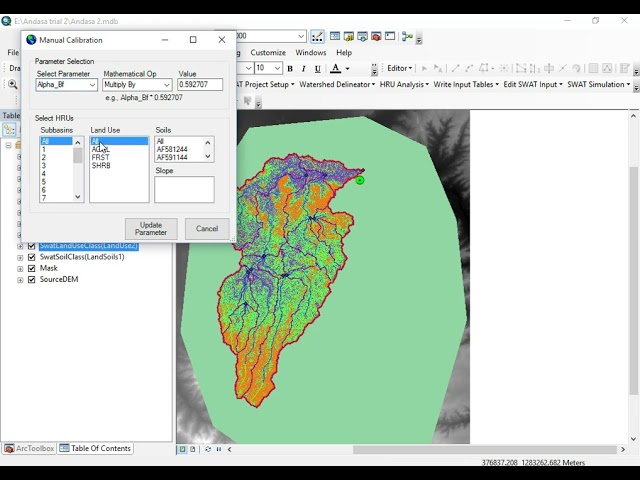Uncheck the SwatSoilClass(LandSoils1) layer checkbox

(x=31, y=257)
